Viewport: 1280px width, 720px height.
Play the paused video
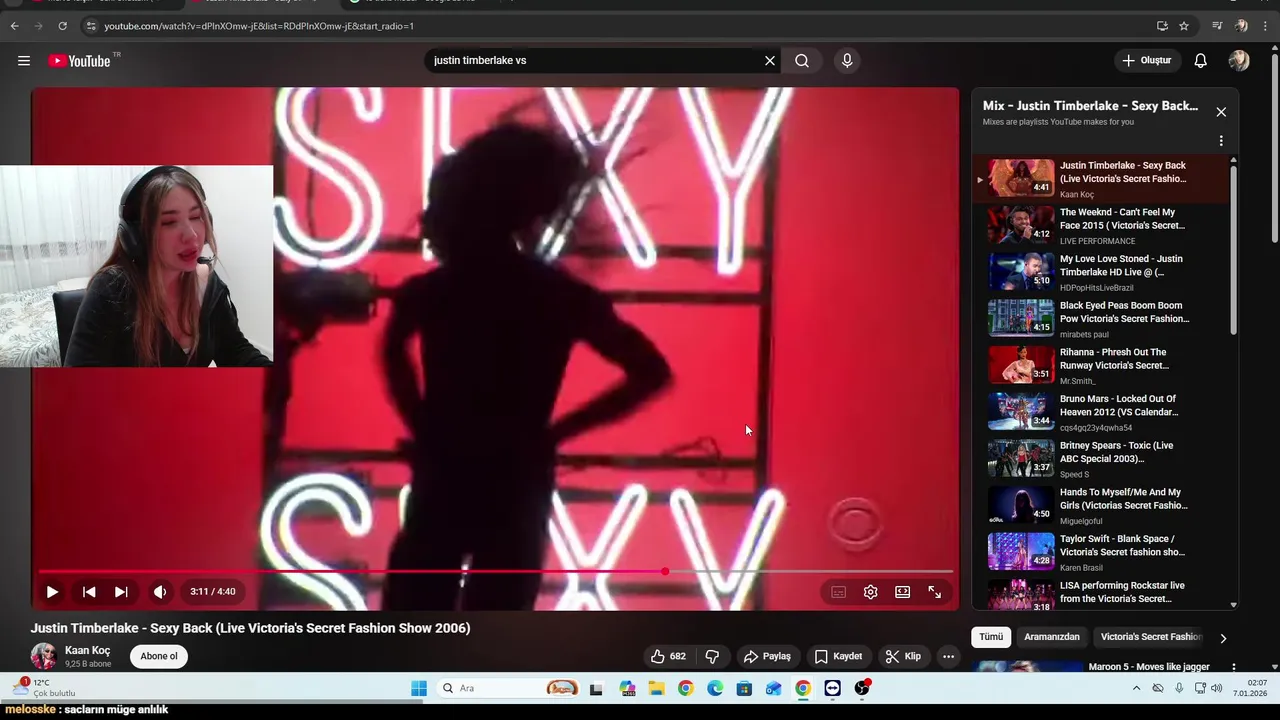point(52,592)
